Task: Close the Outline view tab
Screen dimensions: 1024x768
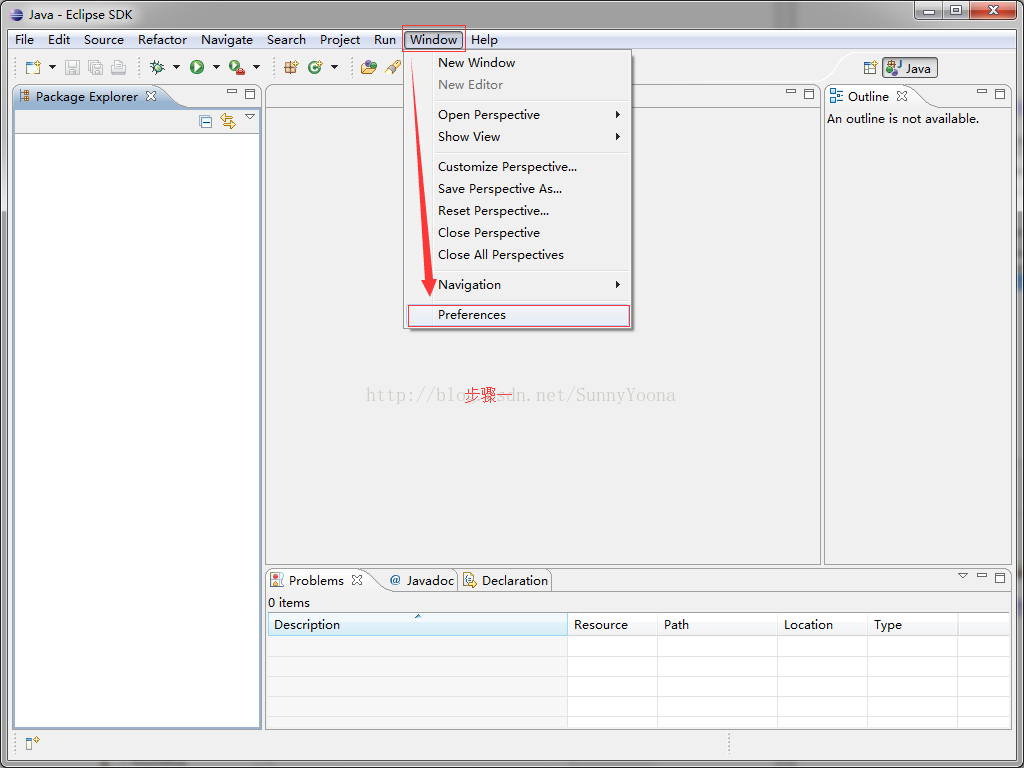Action: tap(902, 96)
